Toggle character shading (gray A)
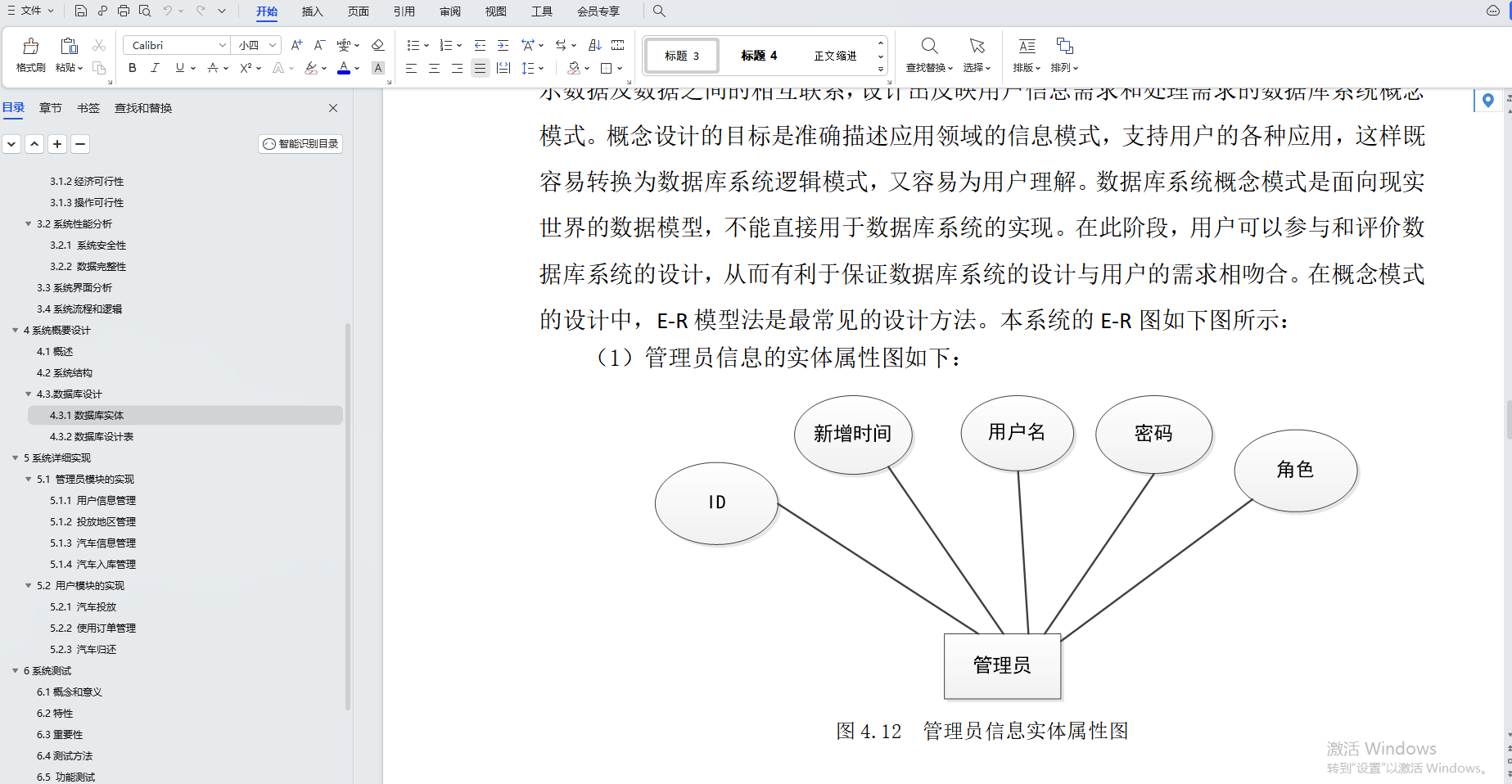 pos(377,68)
